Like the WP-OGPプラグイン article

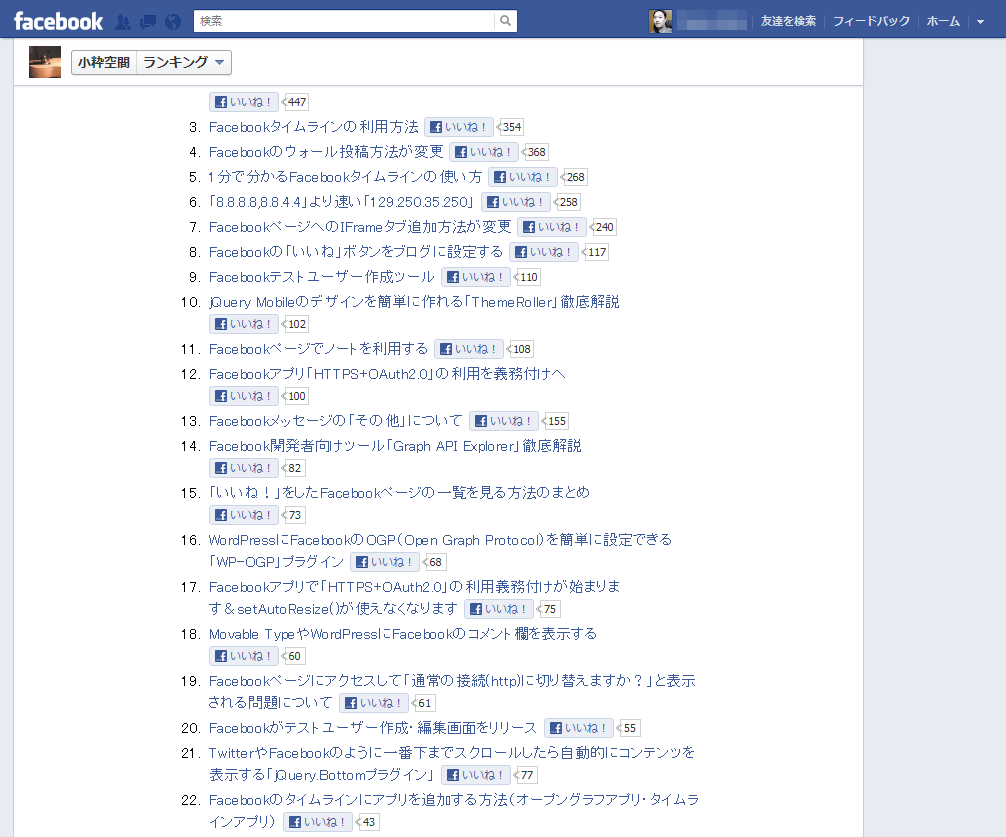[385, 562]
